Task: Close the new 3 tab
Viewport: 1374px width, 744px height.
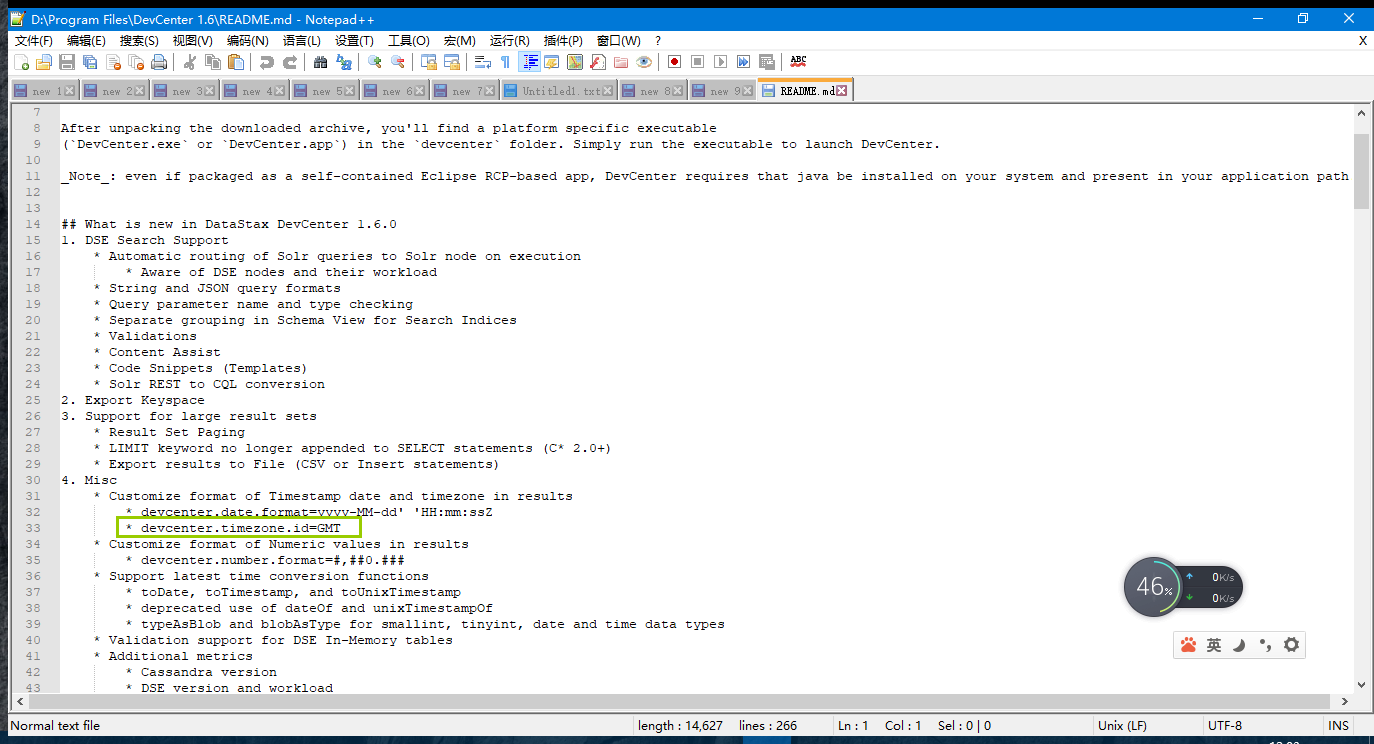Action: tap(210, 91)
